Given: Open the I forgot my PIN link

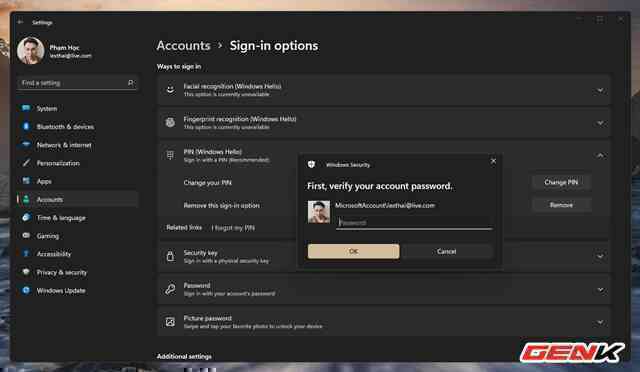Looking at the screenshot, I should click(233, 228).
